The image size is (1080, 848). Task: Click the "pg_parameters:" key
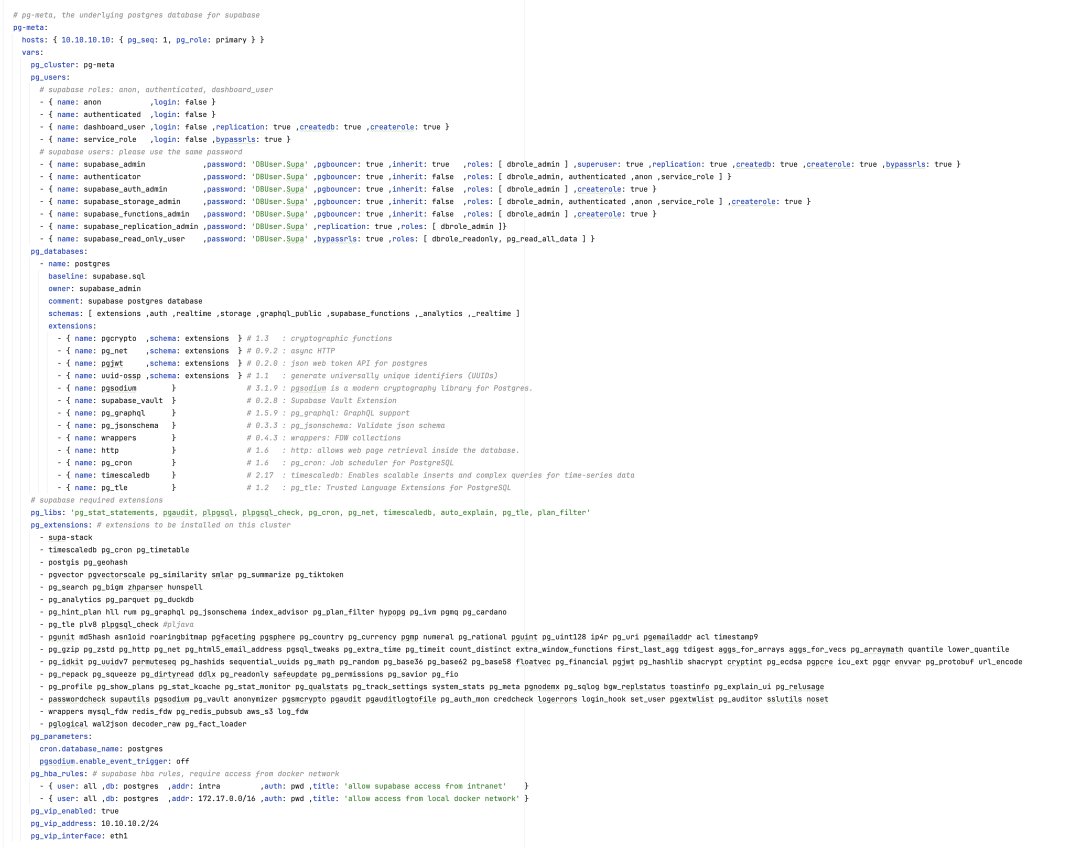pyautogui.click(x=61, y=736)
